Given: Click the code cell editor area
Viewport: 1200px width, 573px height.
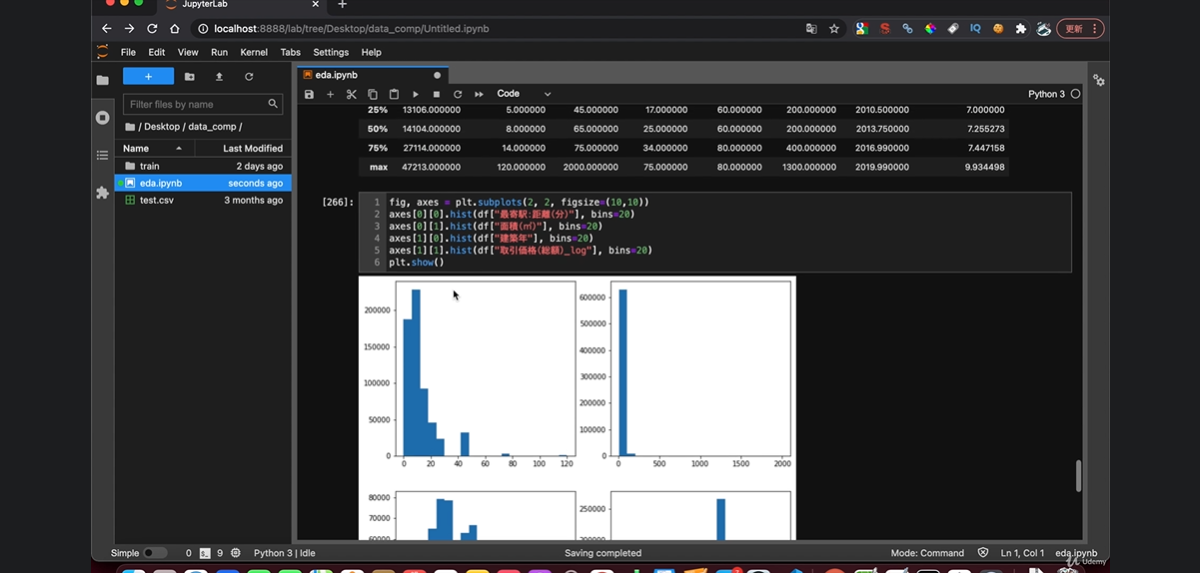Looking at the screenshot, I should (715, 232).
